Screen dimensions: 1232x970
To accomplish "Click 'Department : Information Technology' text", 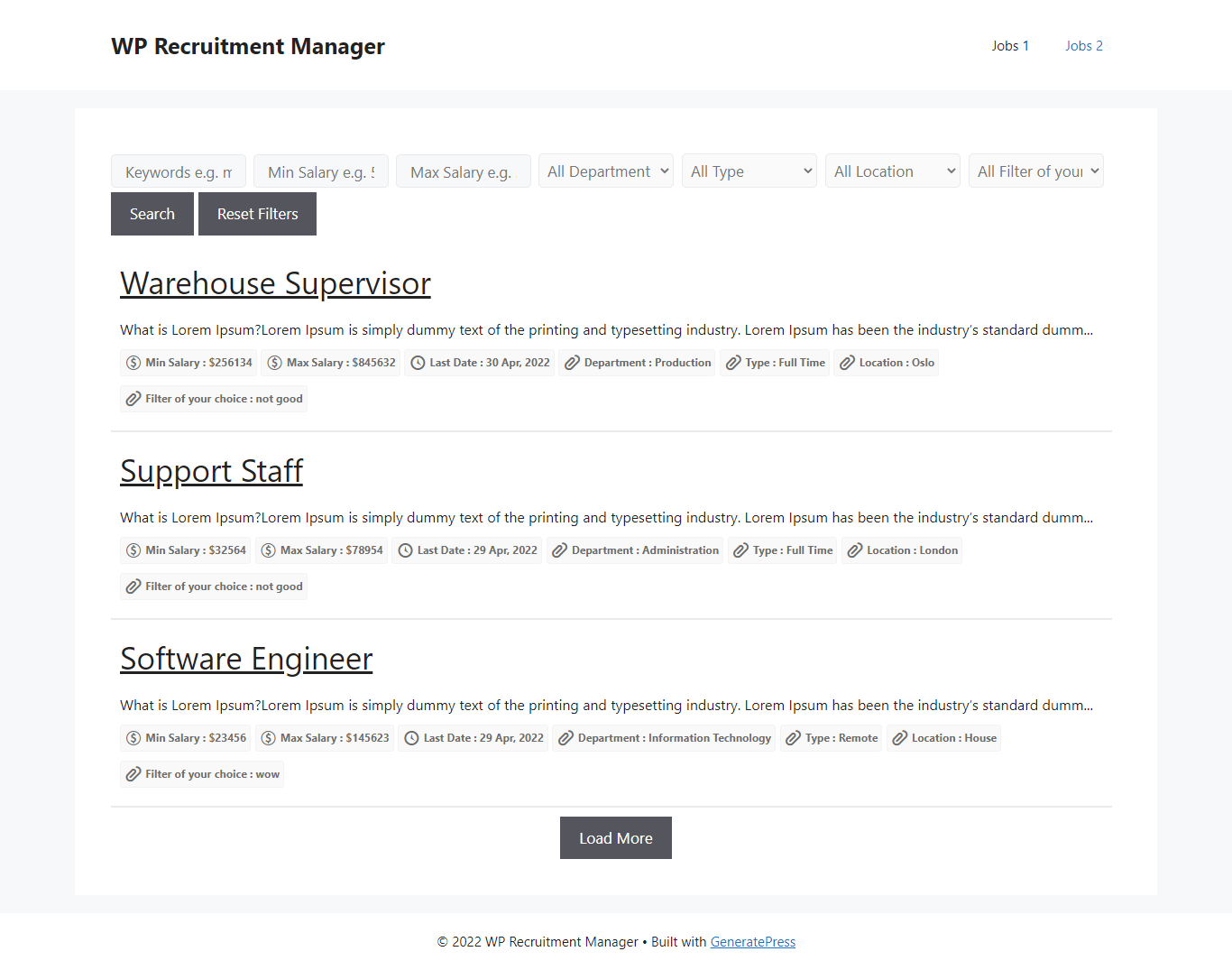I will click(x=675, y=738).
